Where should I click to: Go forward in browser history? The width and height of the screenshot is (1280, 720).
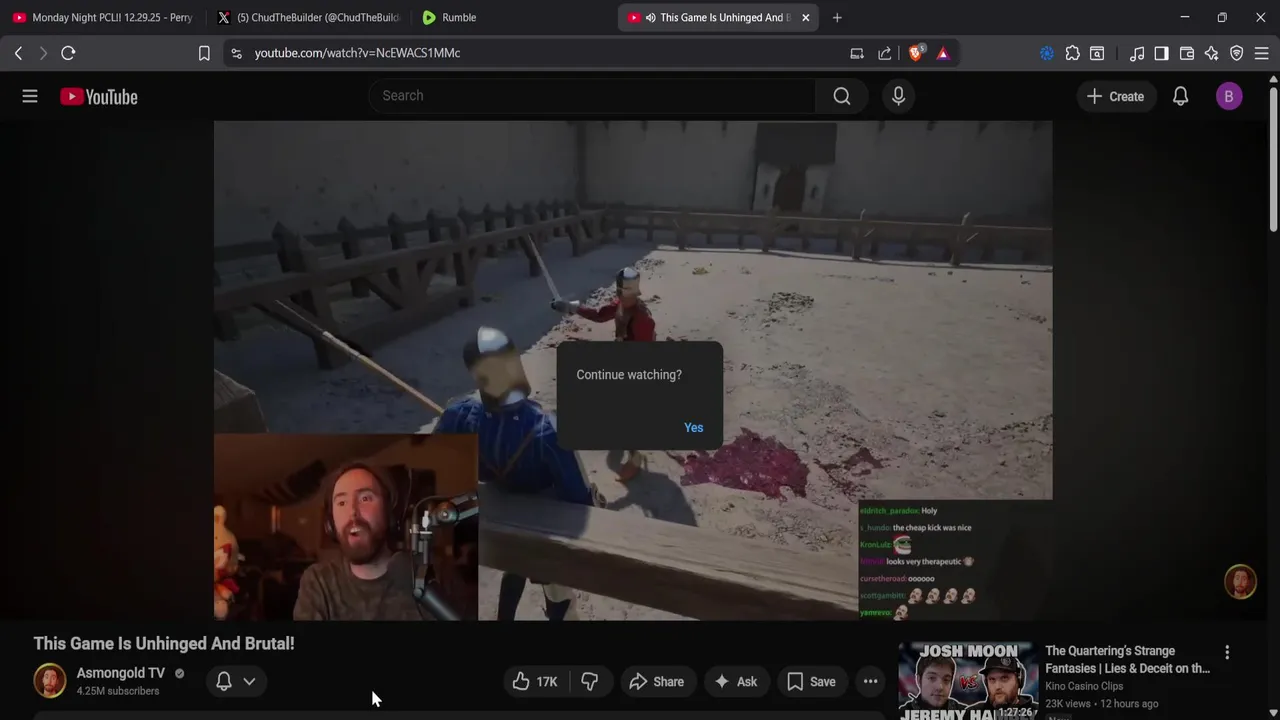[43, 53]
